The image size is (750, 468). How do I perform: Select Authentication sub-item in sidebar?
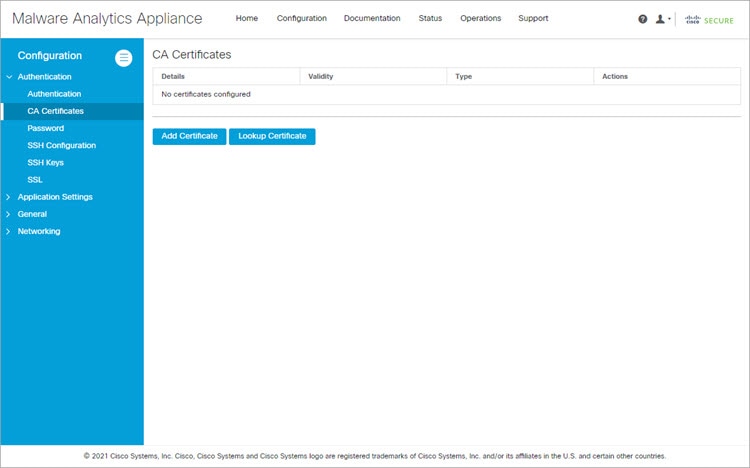(x=54, y=94)
